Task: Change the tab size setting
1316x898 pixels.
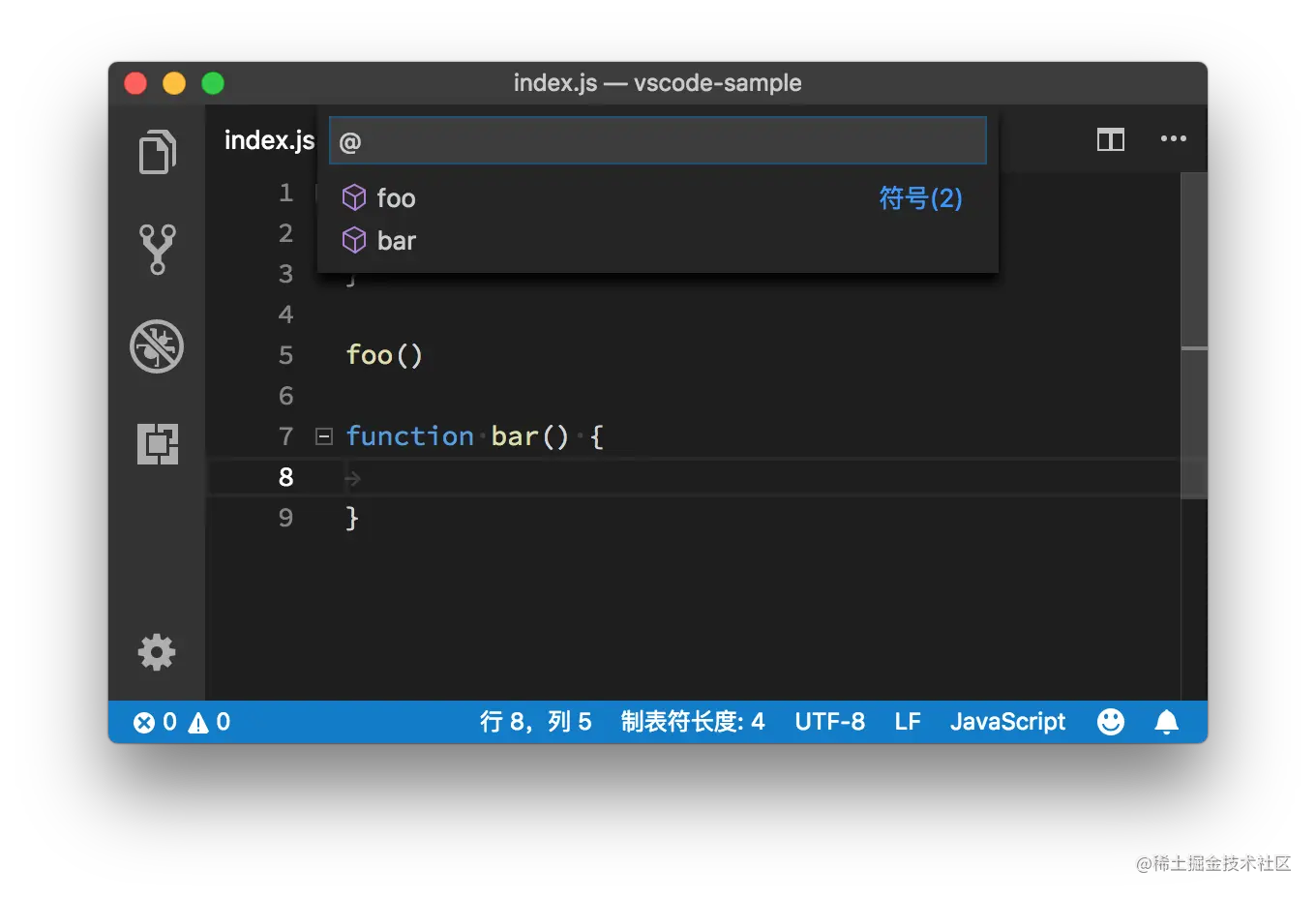Action: point(693,722)
